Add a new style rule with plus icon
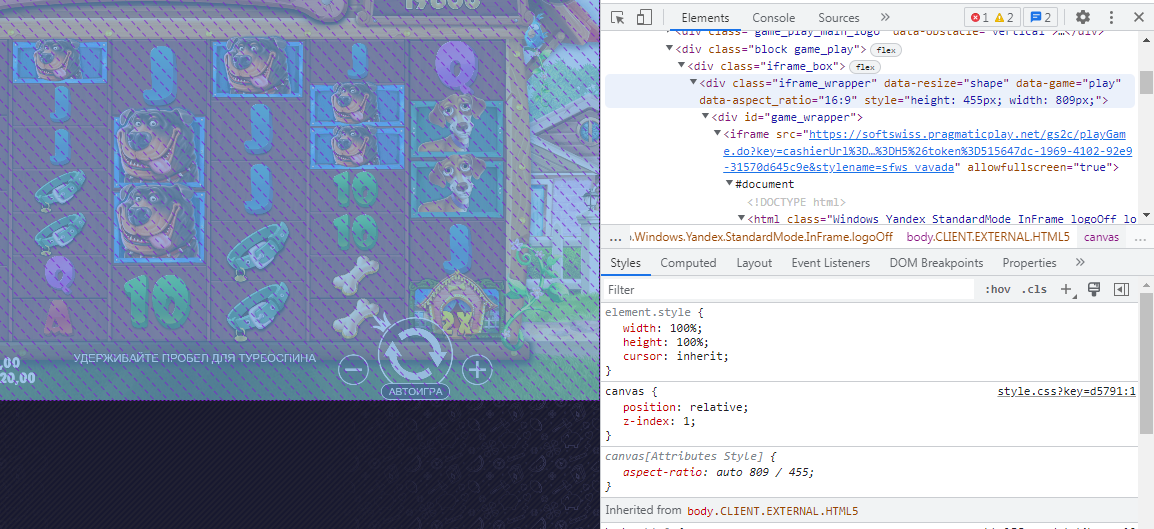Image resolution: width=1154 pixels, height=529 pixels. point(1066,289)
